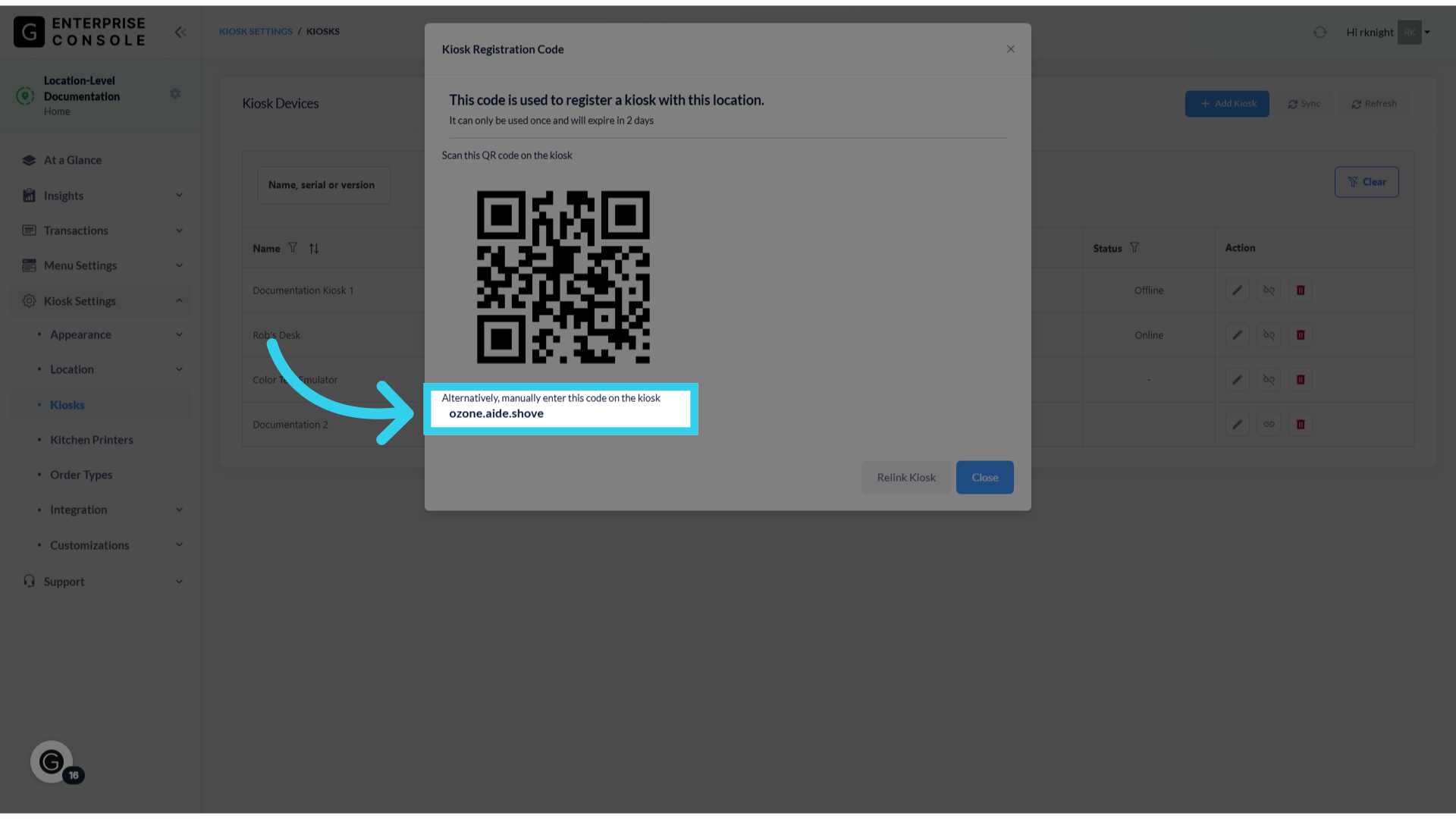Click the QR code image
1456x819 pixels.
pos(563,277)
